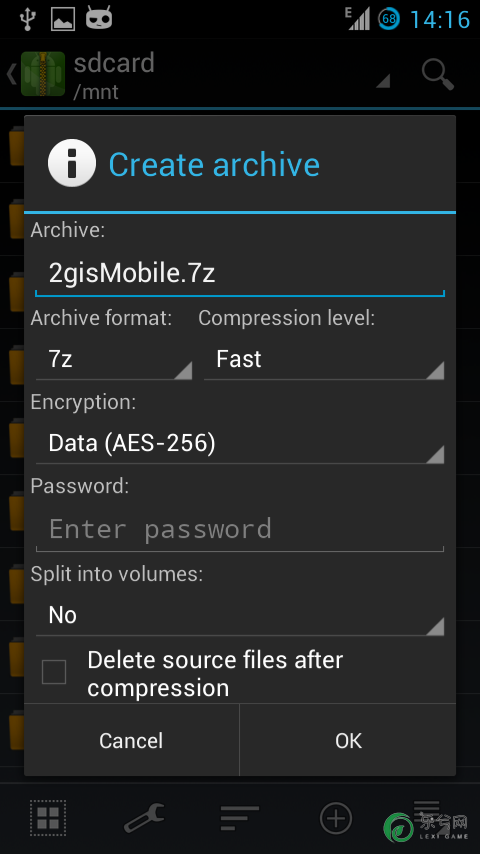Open the Encryption Data (AES-256) dropdown

(240, 443)
